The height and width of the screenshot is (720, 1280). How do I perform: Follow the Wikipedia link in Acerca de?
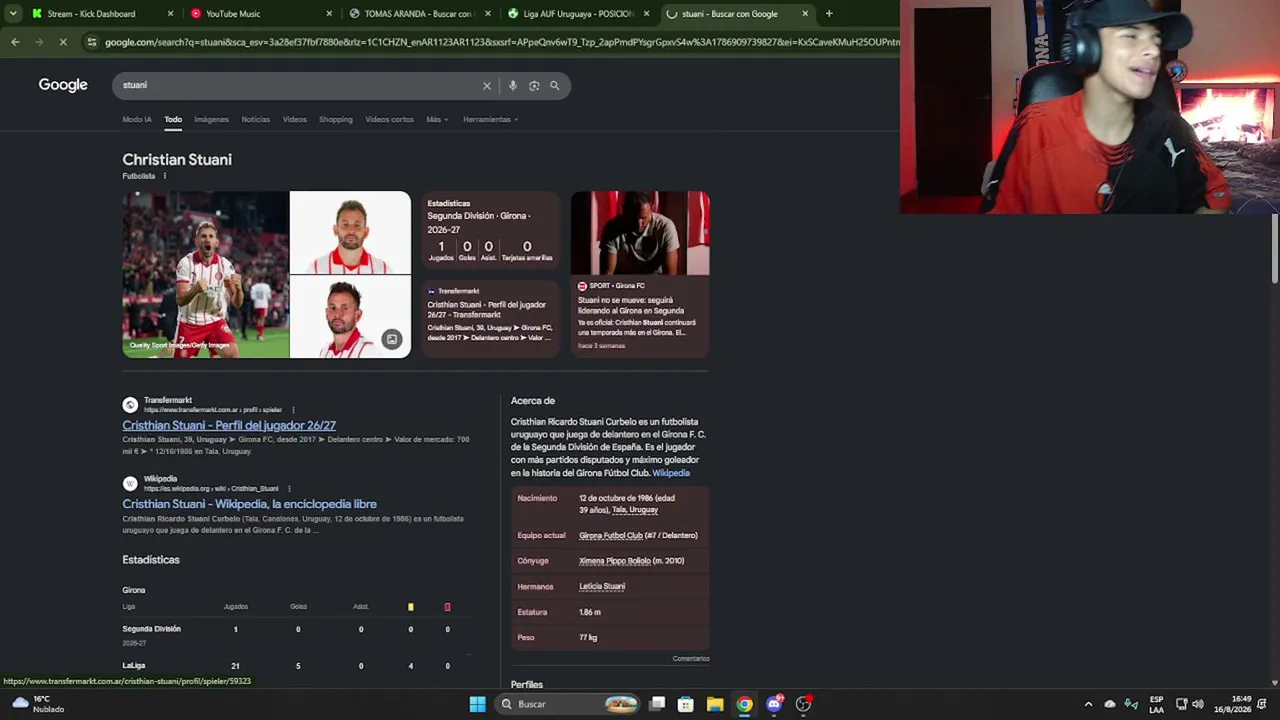click(x=671, y=473)
